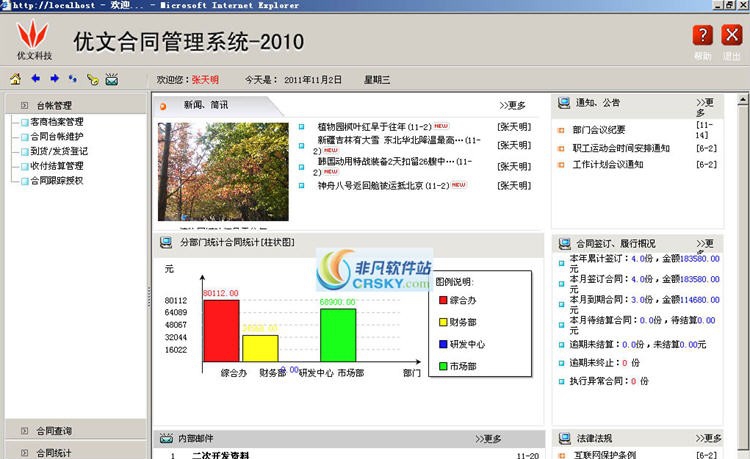Select the 新闻、简讯 tab
This screenshot has width=750, height=459.
point(206,105)
